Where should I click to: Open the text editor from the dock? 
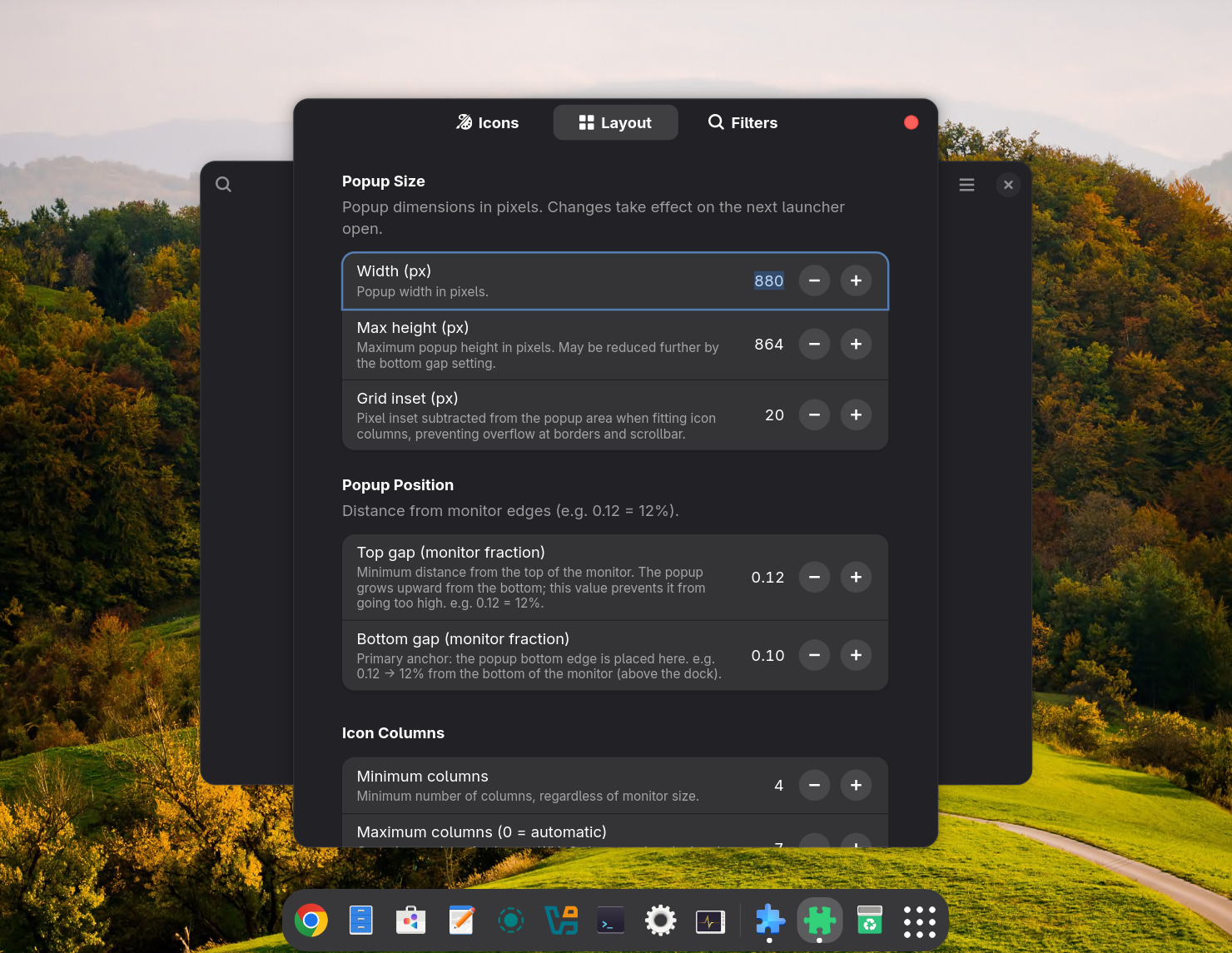coord(461,921)
